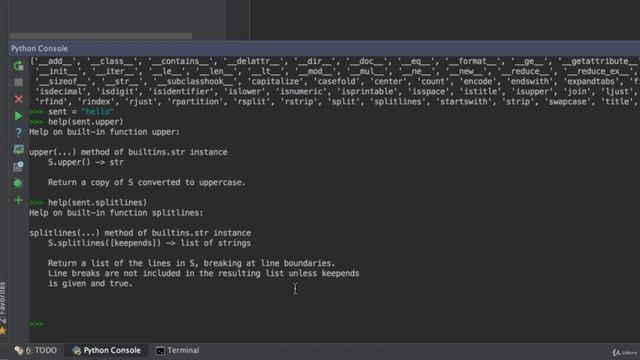This screenshot has height=360, width=640.
Task: Click 'Help on built-in function splitlines:' text
Action: 116,213
